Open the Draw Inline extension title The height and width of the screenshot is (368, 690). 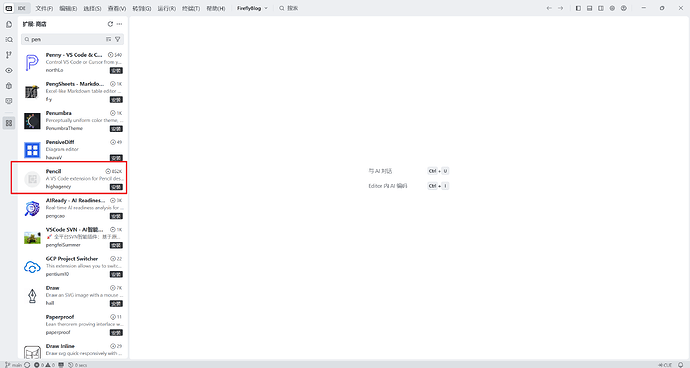(60, 346)
